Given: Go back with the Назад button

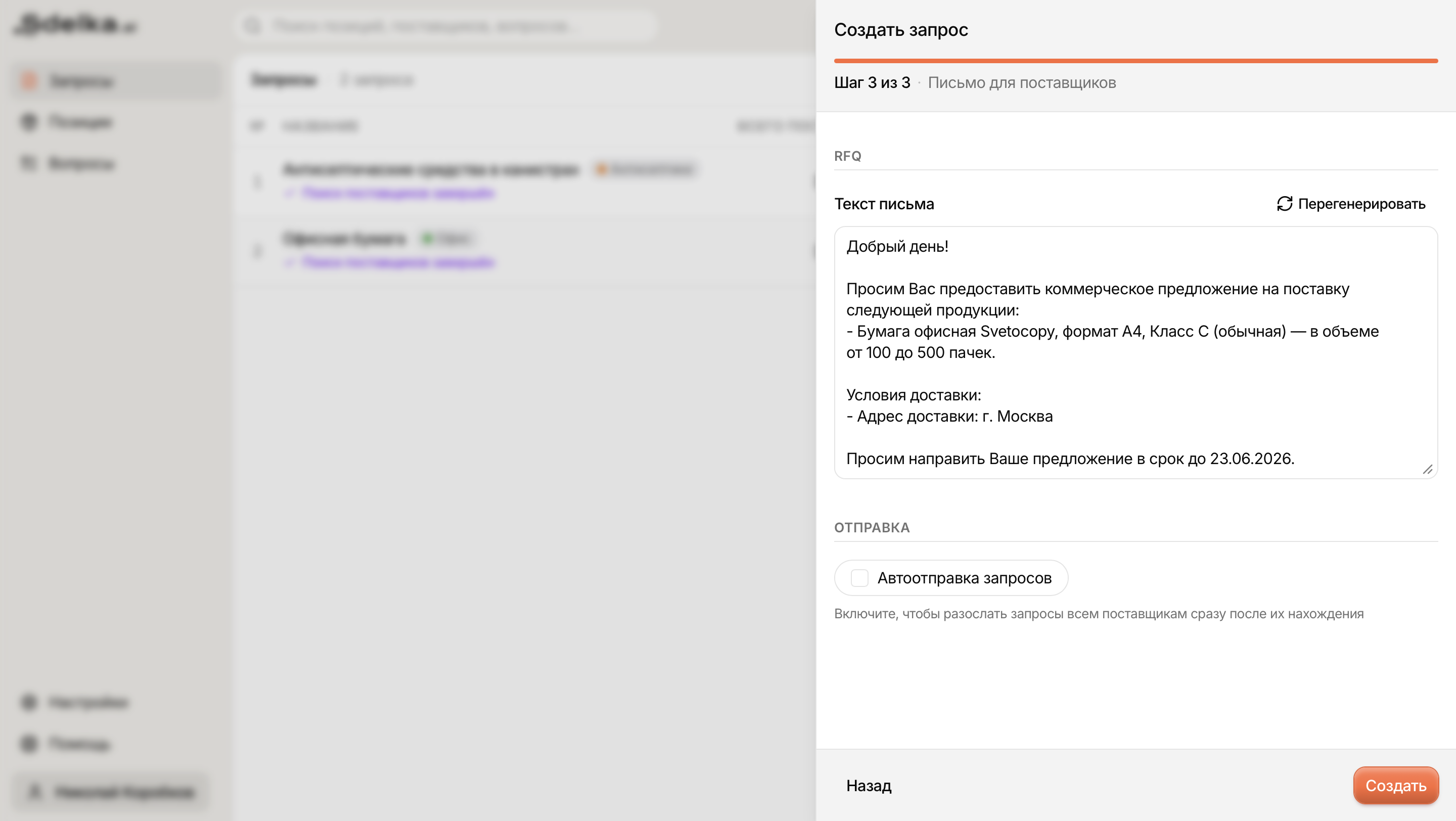Looking at the screenshot, I should (x=869, y=786).
